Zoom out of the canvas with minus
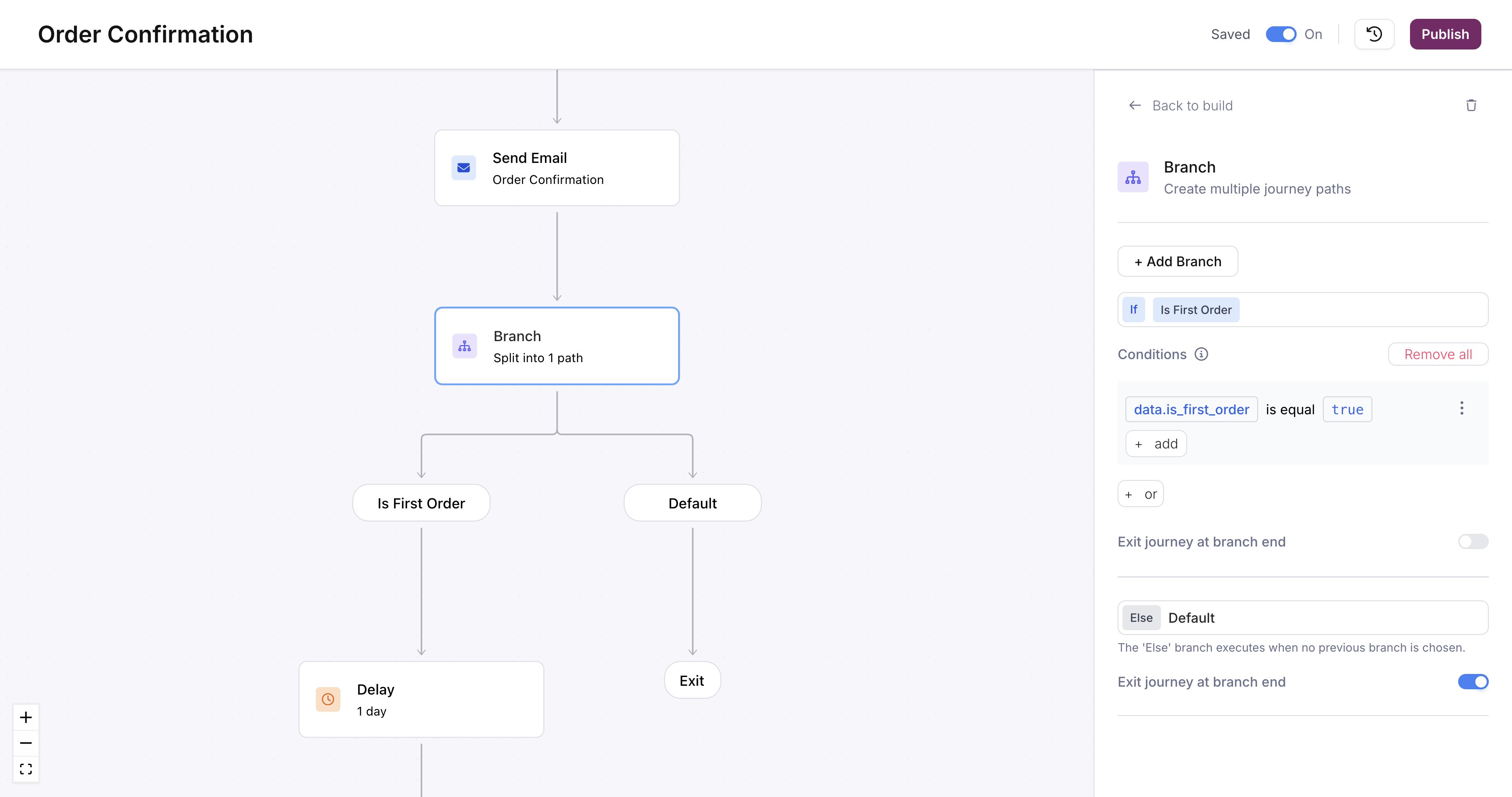Viewport: 1512px width, 797px height. 26,743
